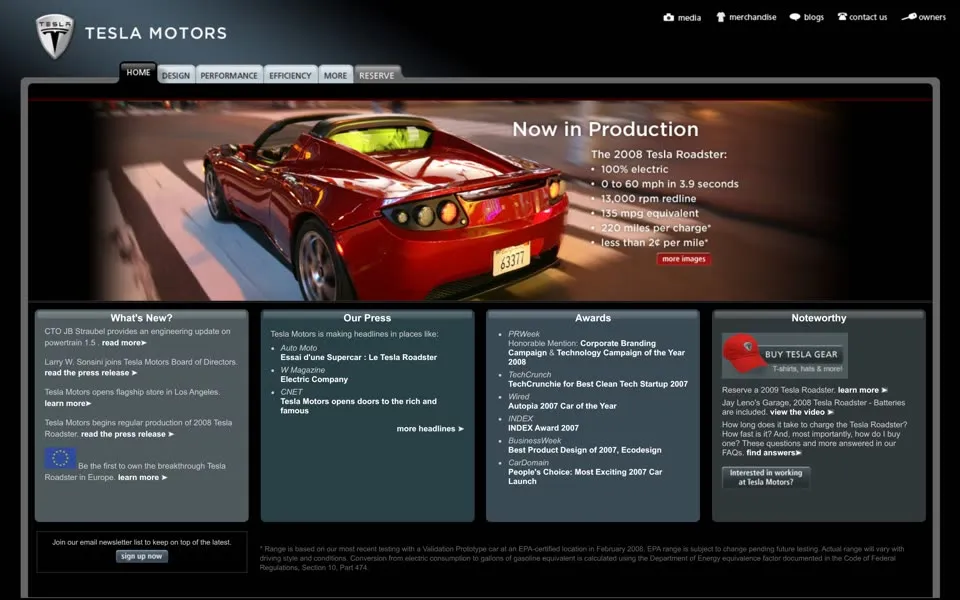Open TechCrunchie Best Clean Tech Startup link
The width and height of the screenshot is (960, 600).
click(x=598, y=384)
